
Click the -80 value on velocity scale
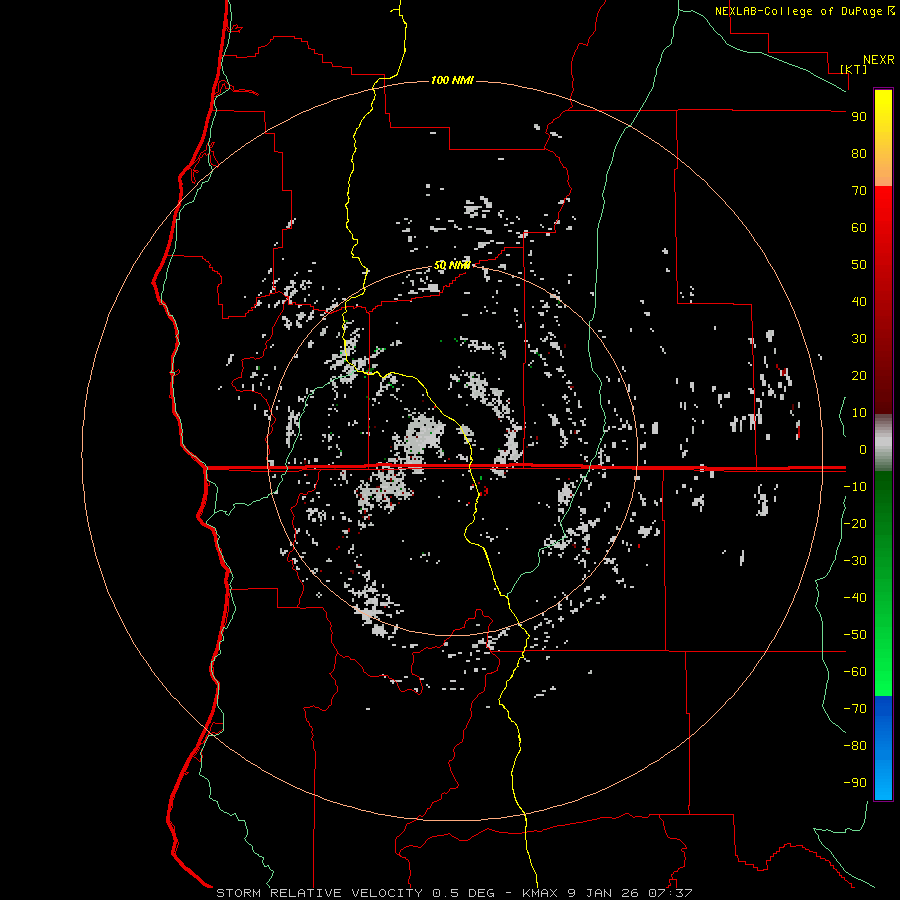[x=855, y=746]
